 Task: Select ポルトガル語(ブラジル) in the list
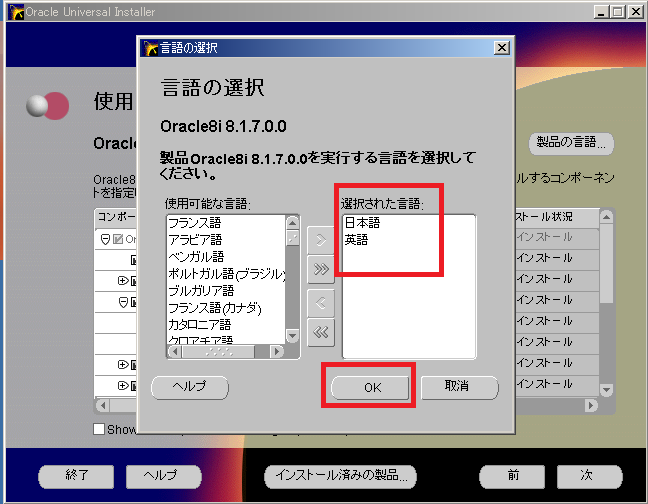[226, 274]
